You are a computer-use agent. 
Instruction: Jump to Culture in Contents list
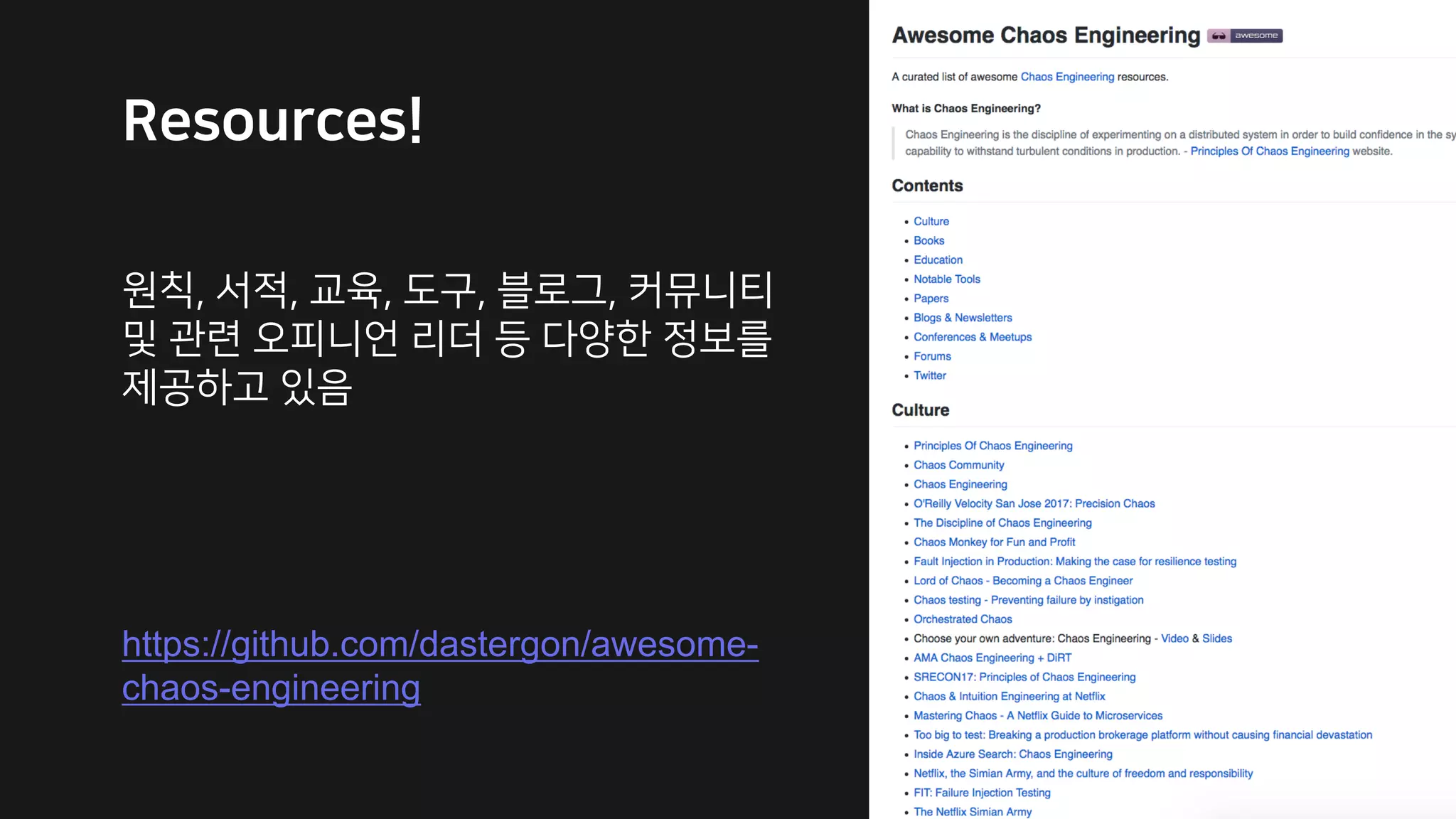click(931, 222)
